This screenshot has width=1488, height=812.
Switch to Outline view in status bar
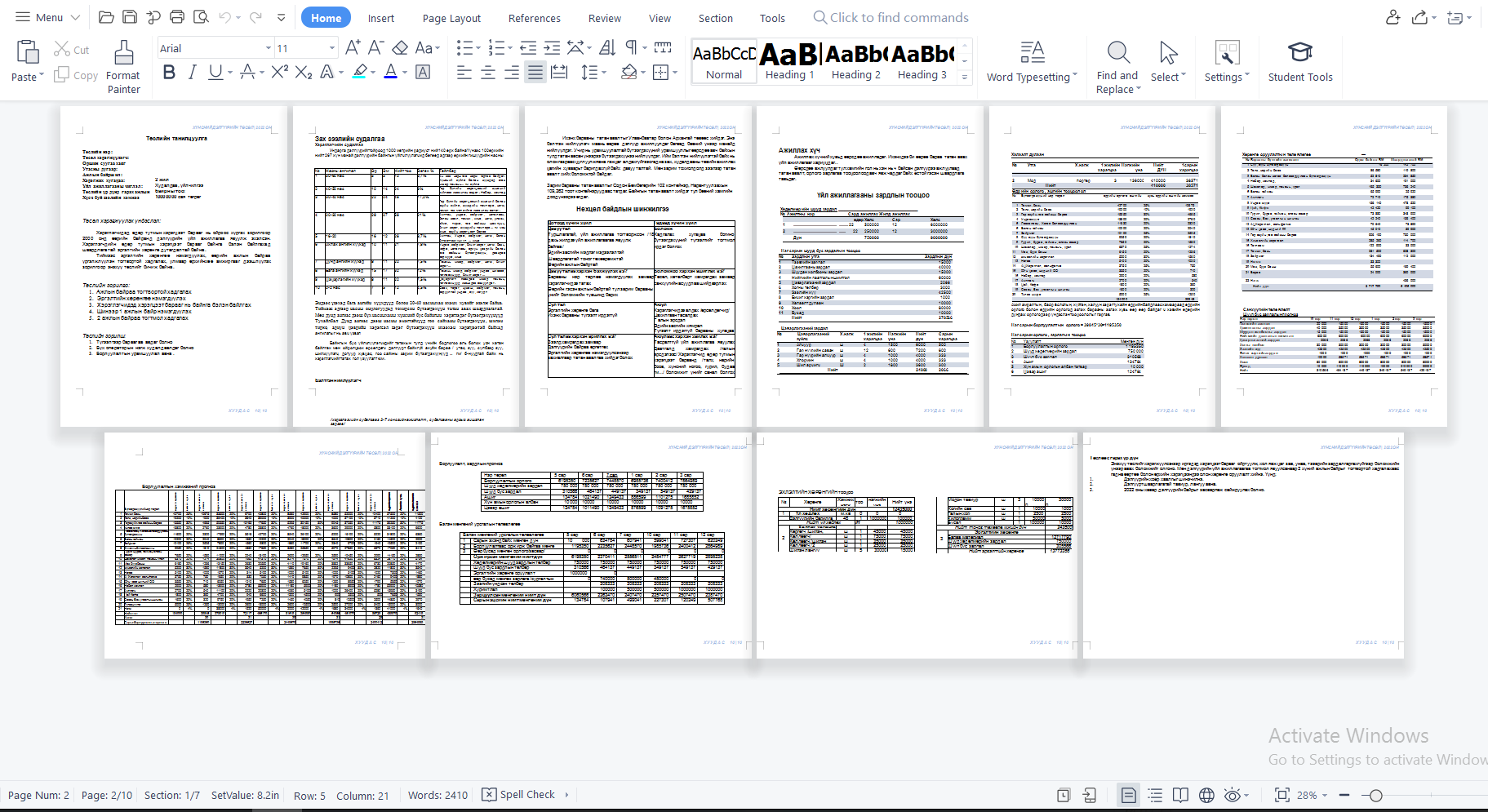[x=1155, y=795]
